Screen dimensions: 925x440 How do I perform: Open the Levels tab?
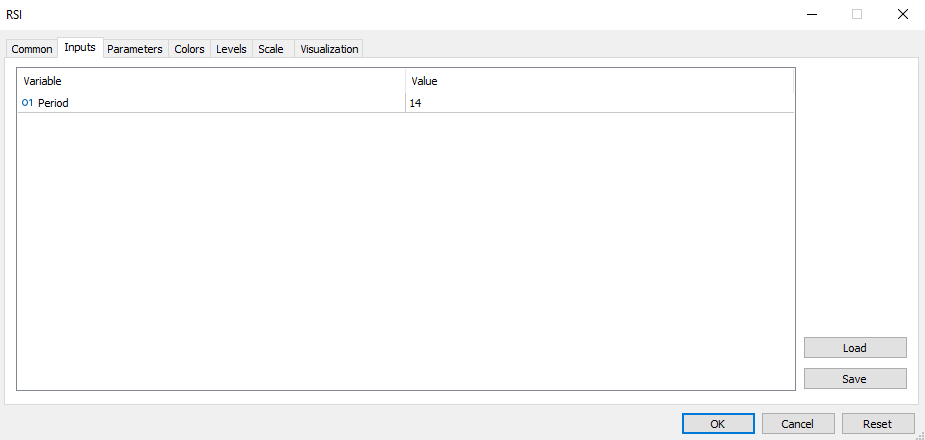point(231,49)
